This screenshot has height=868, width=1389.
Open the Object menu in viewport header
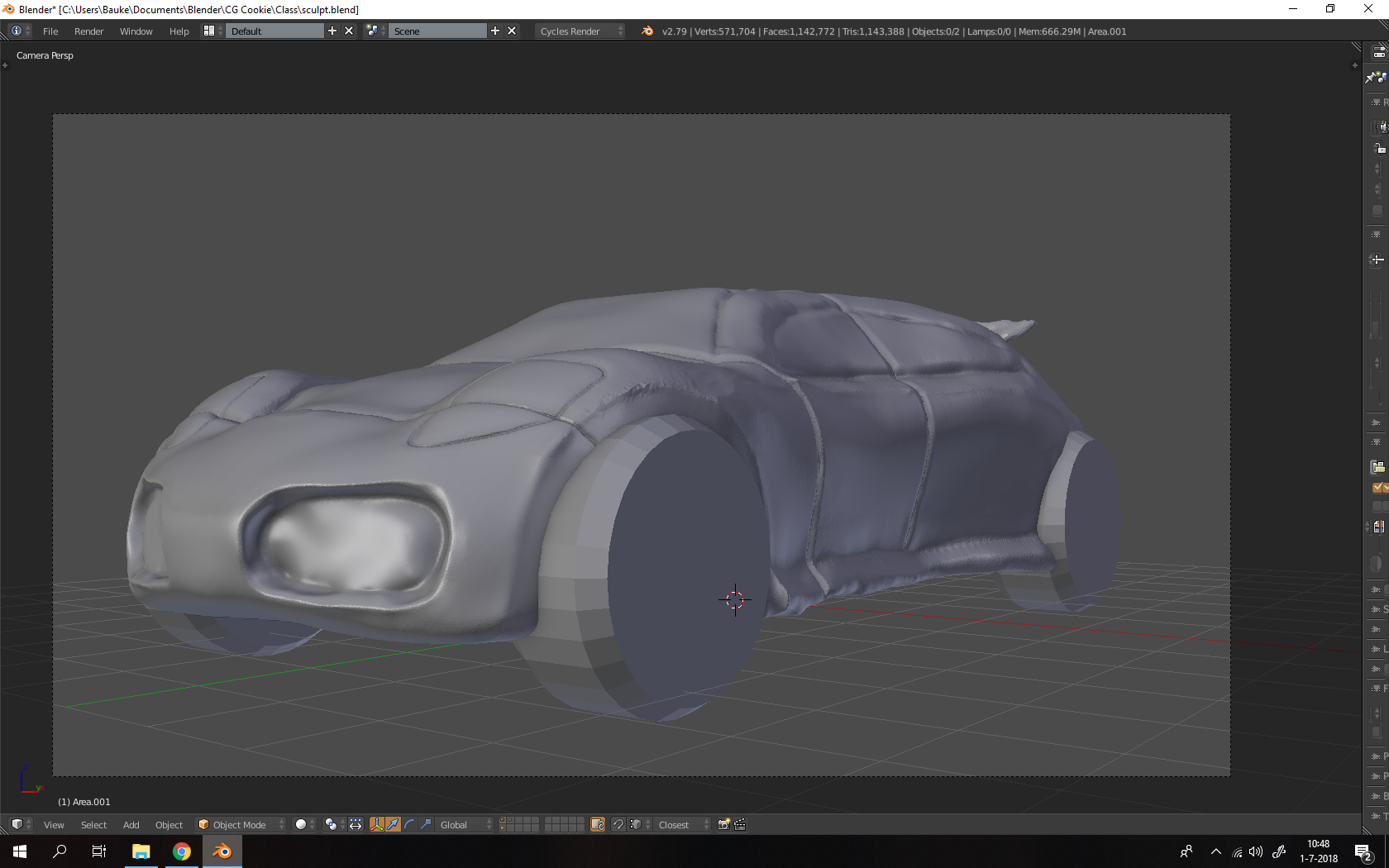[x=169, y=824]
